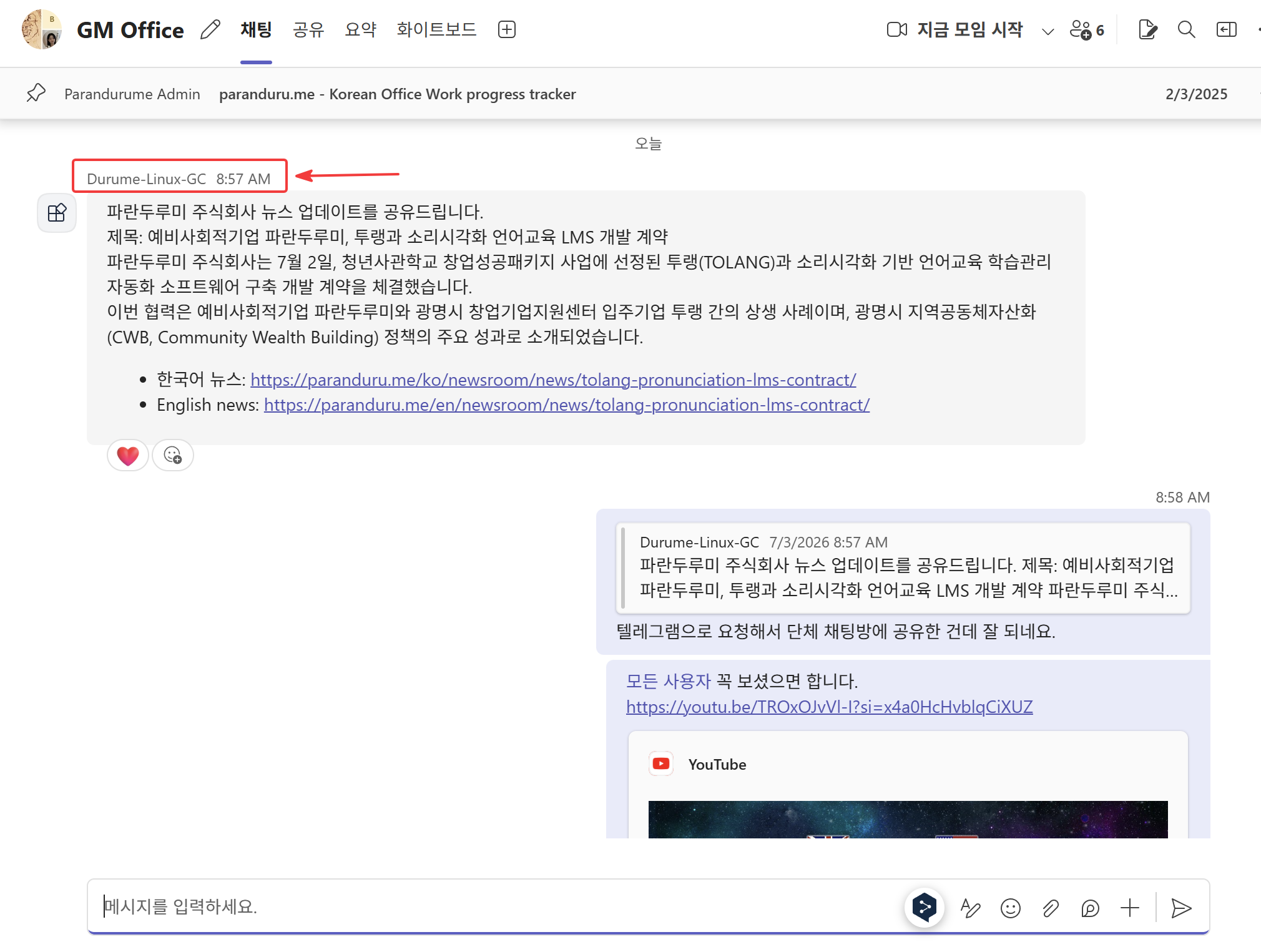This screenshot has width=1261, height=952.
Task: Open more compose actions plus icon
Action: [1130, 908]
